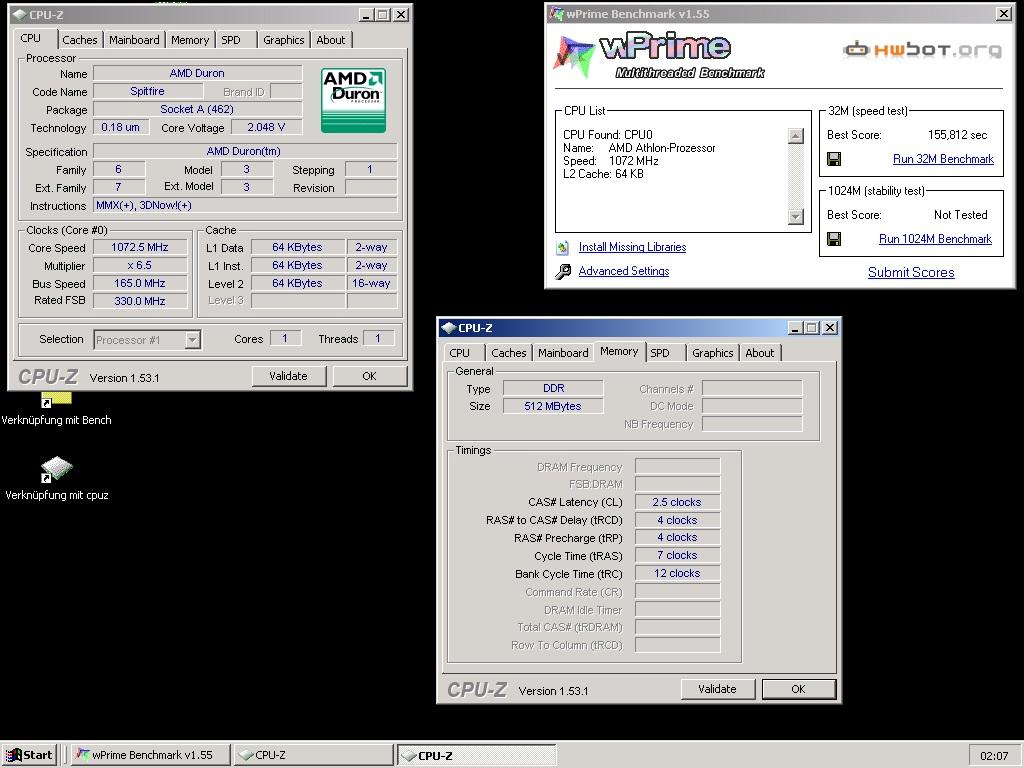Open Submit Scores link
The image size is (1024, 768).
[911, 272]
